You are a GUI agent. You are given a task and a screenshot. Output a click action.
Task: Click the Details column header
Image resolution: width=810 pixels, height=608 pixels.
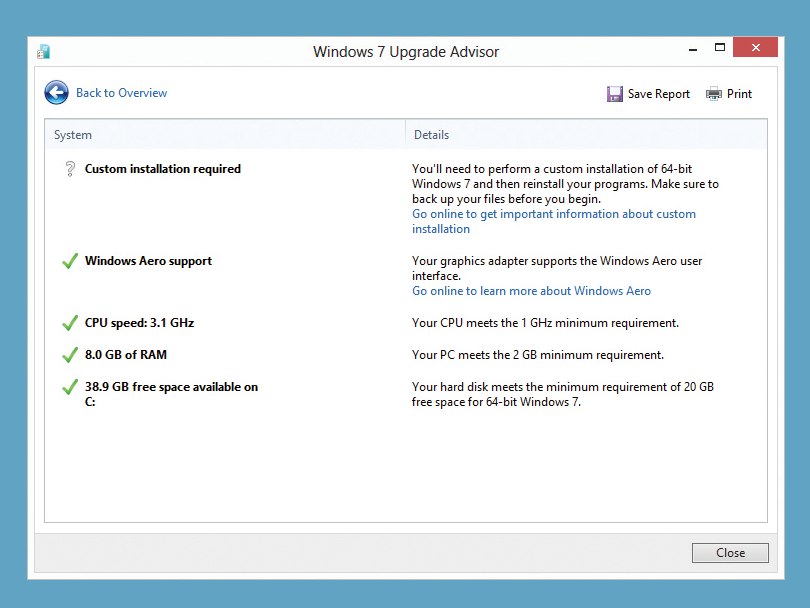pos(586,135)
